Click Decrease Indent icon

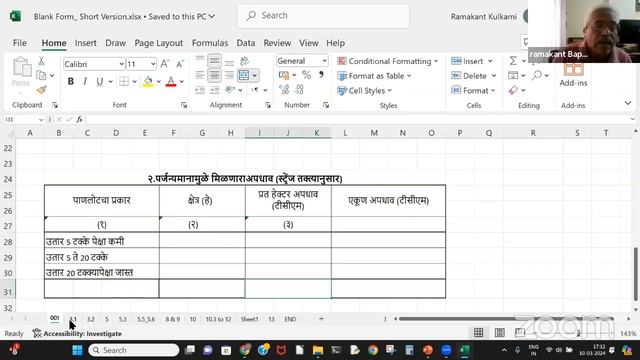coord(200,90)
